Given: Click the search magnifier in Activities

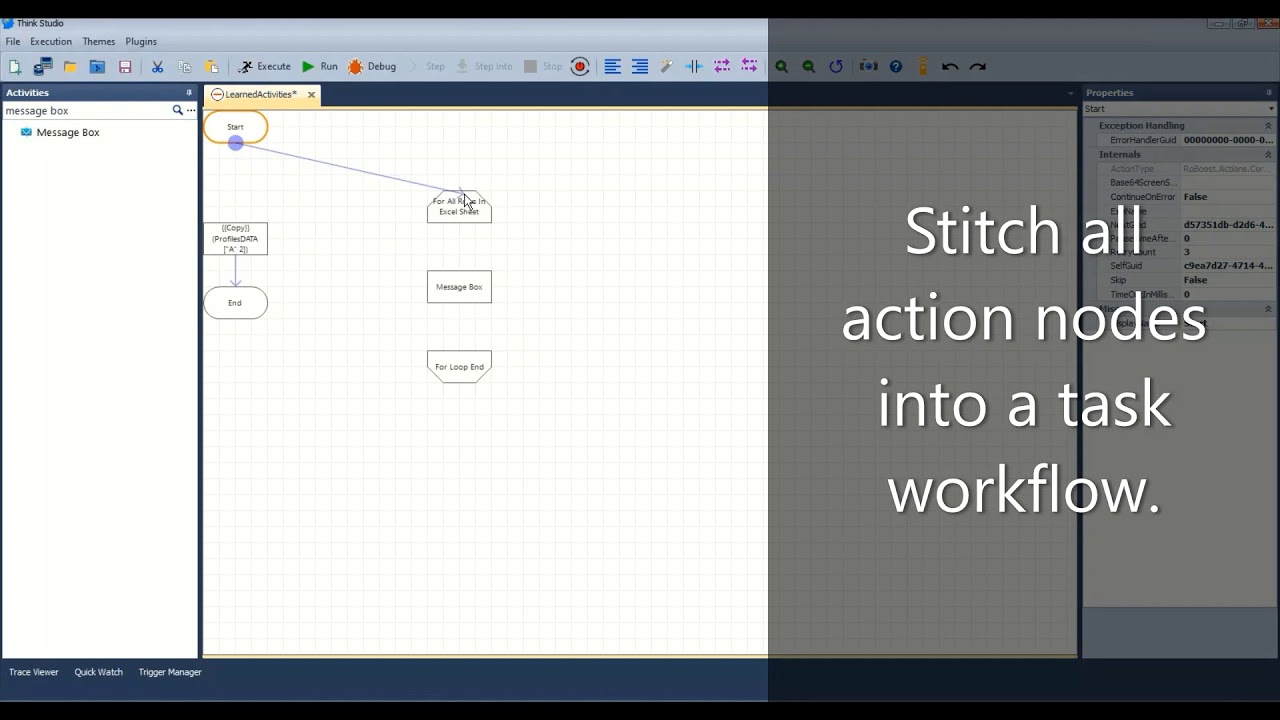Looking at the screenshot, I should click(178, 111).
